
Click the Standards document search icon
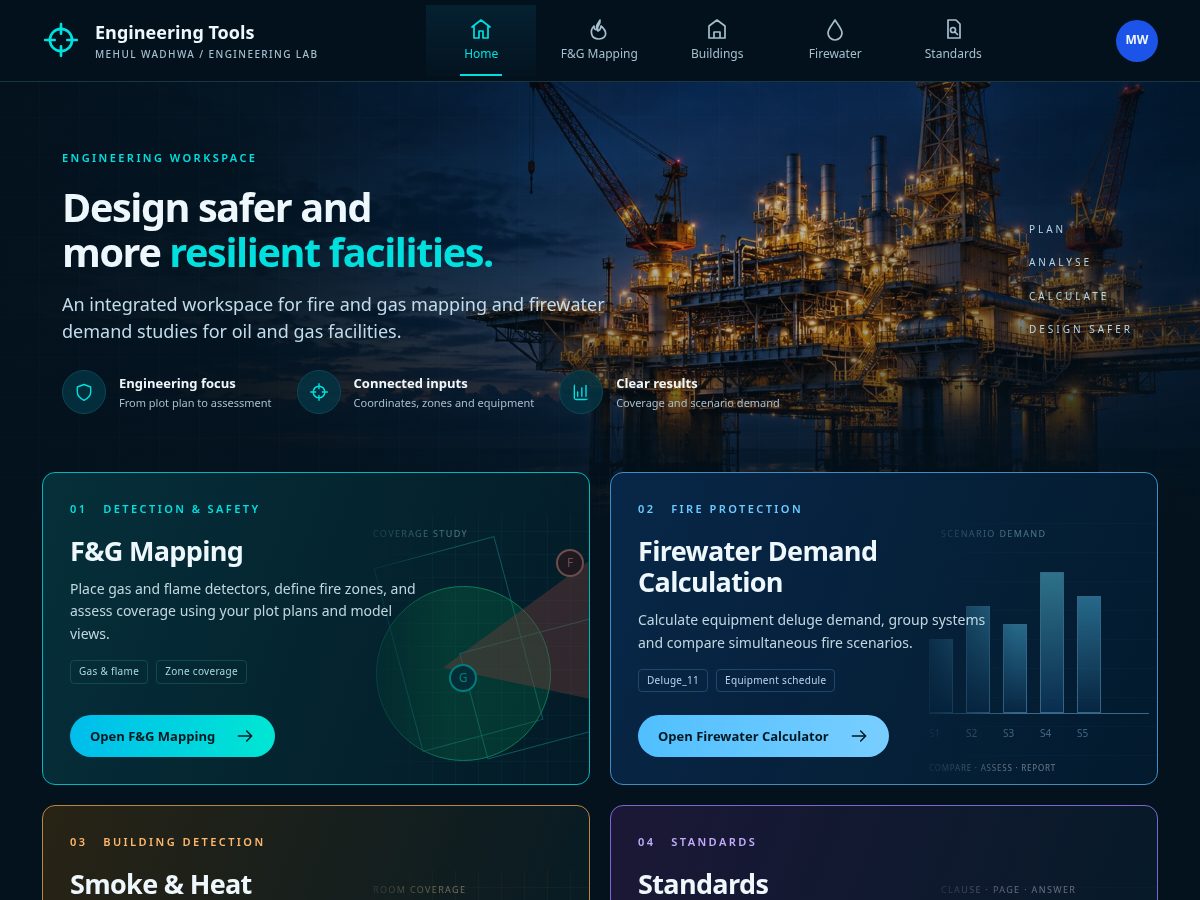point(953,29)
